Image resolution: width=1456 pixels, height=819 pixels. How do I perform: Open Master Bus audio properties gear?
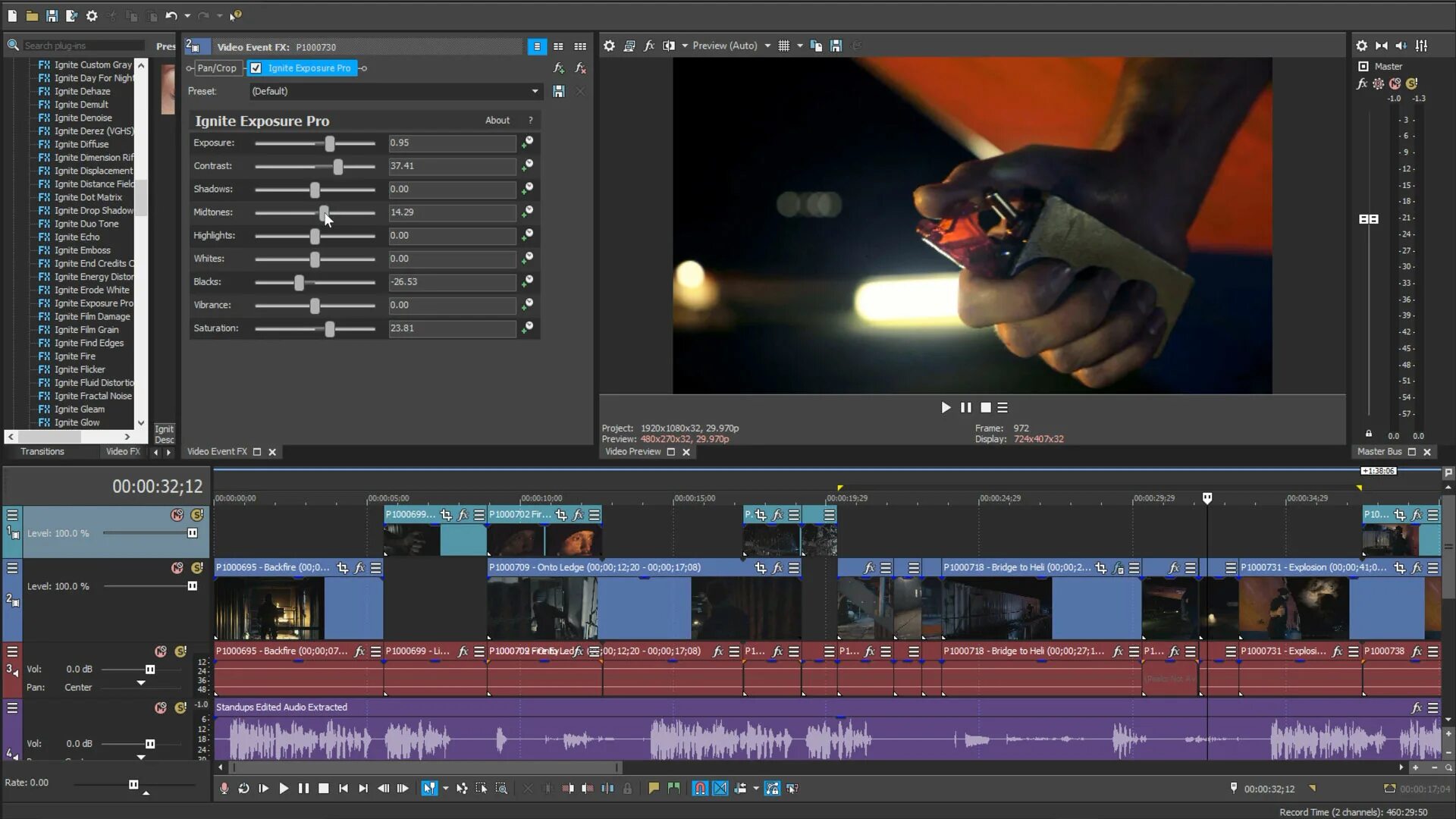point(1362,45)
